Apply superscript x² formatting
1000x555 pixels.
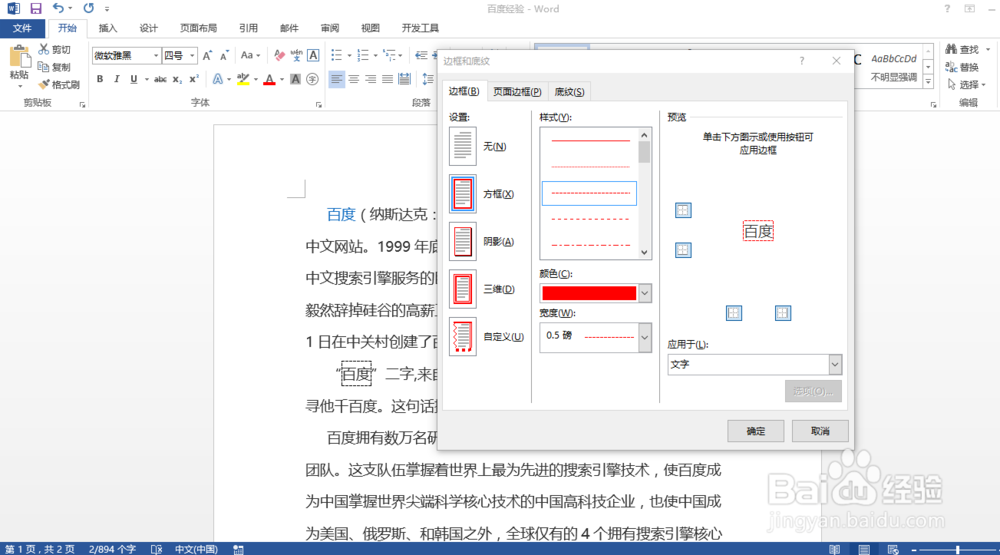(194, 79)
